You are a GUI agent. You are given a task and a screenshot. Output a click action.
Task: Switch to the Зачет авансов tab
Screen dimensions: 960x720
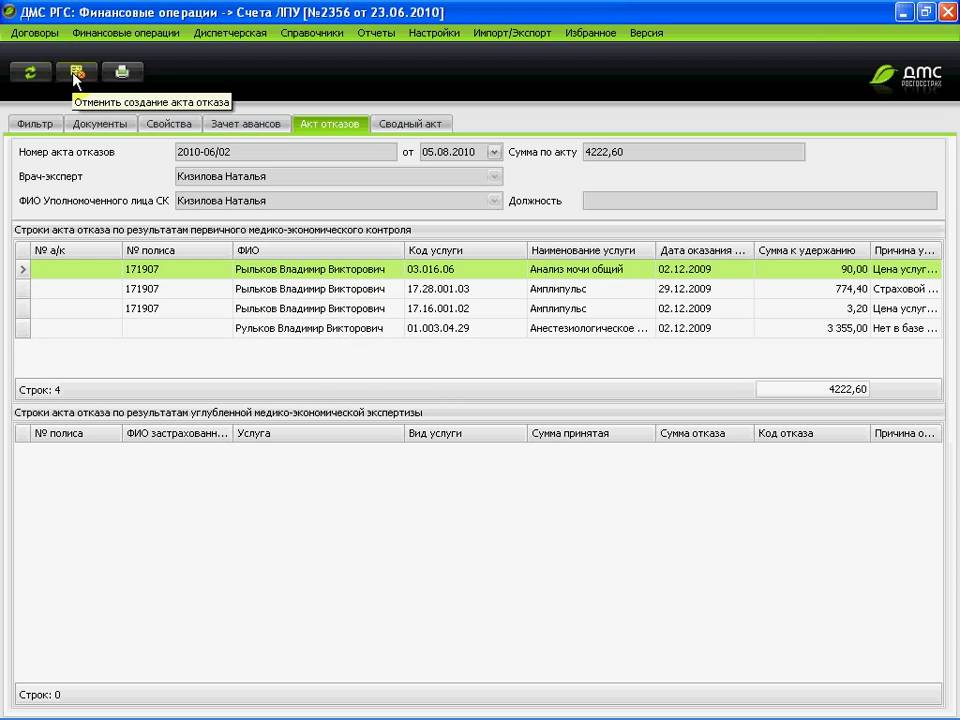point(246,124)
